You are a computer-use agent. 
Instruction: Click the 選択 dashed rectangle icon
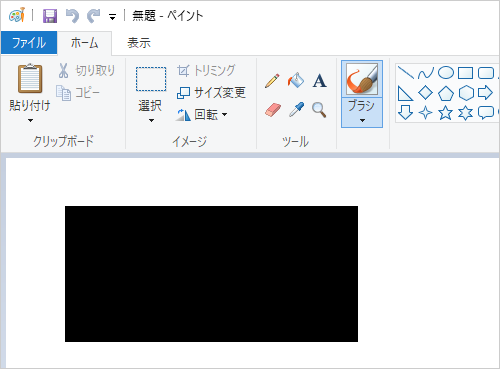point(151,79)
